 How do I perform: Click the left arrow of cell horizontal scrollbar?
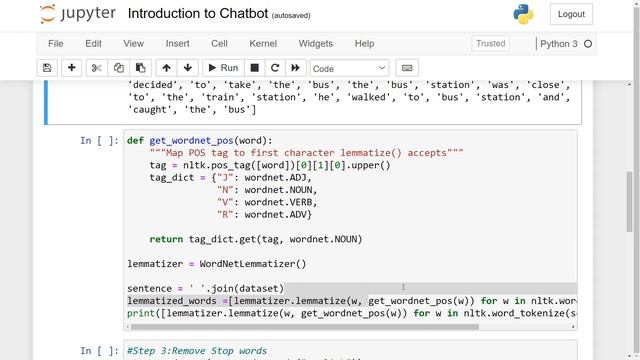(x=127, y=327)
